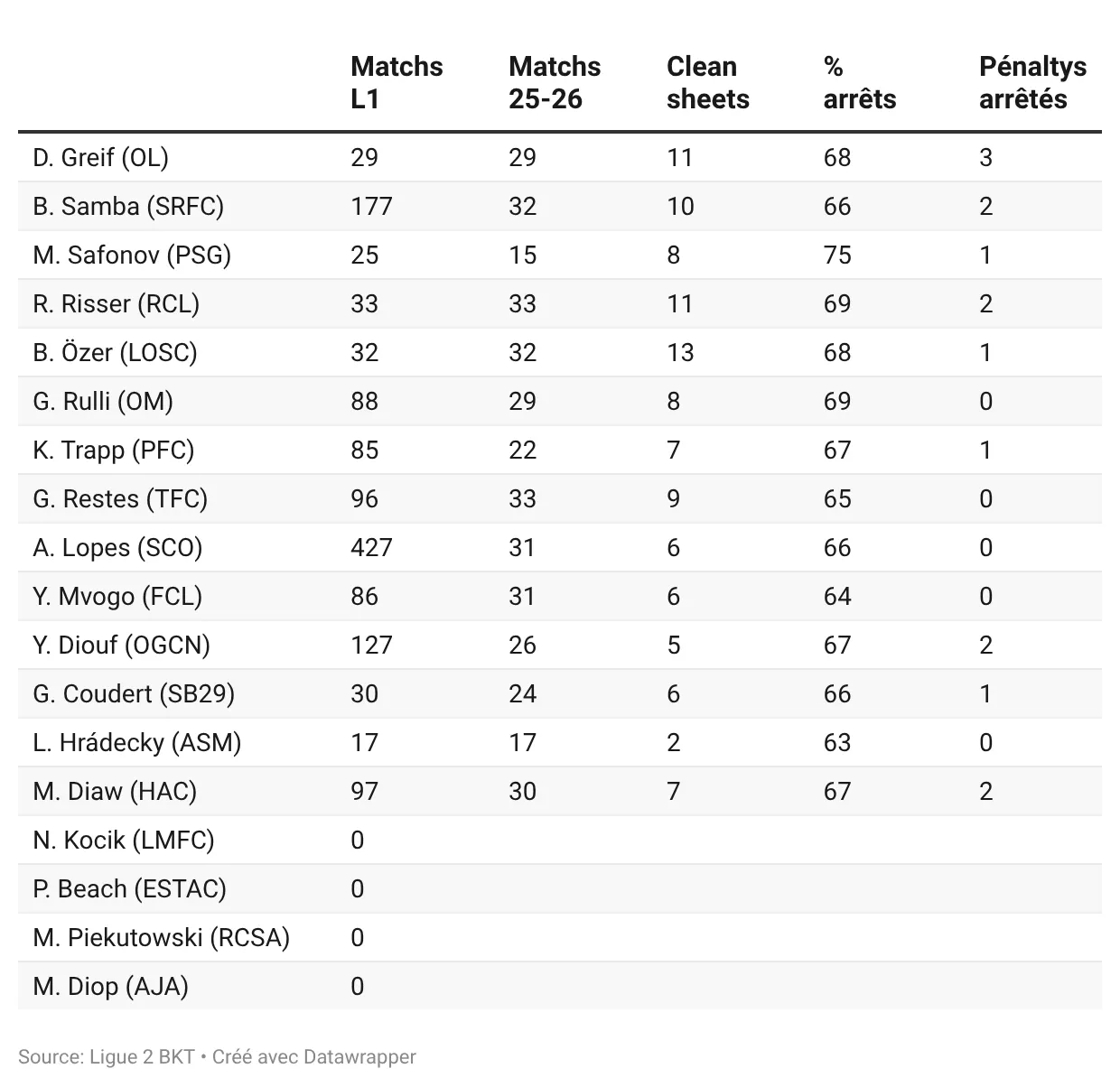The width and height of the screenshot is (1120, 1087).
Task: Select G. Rulli (OM) in the list
Action: [103, 401]
